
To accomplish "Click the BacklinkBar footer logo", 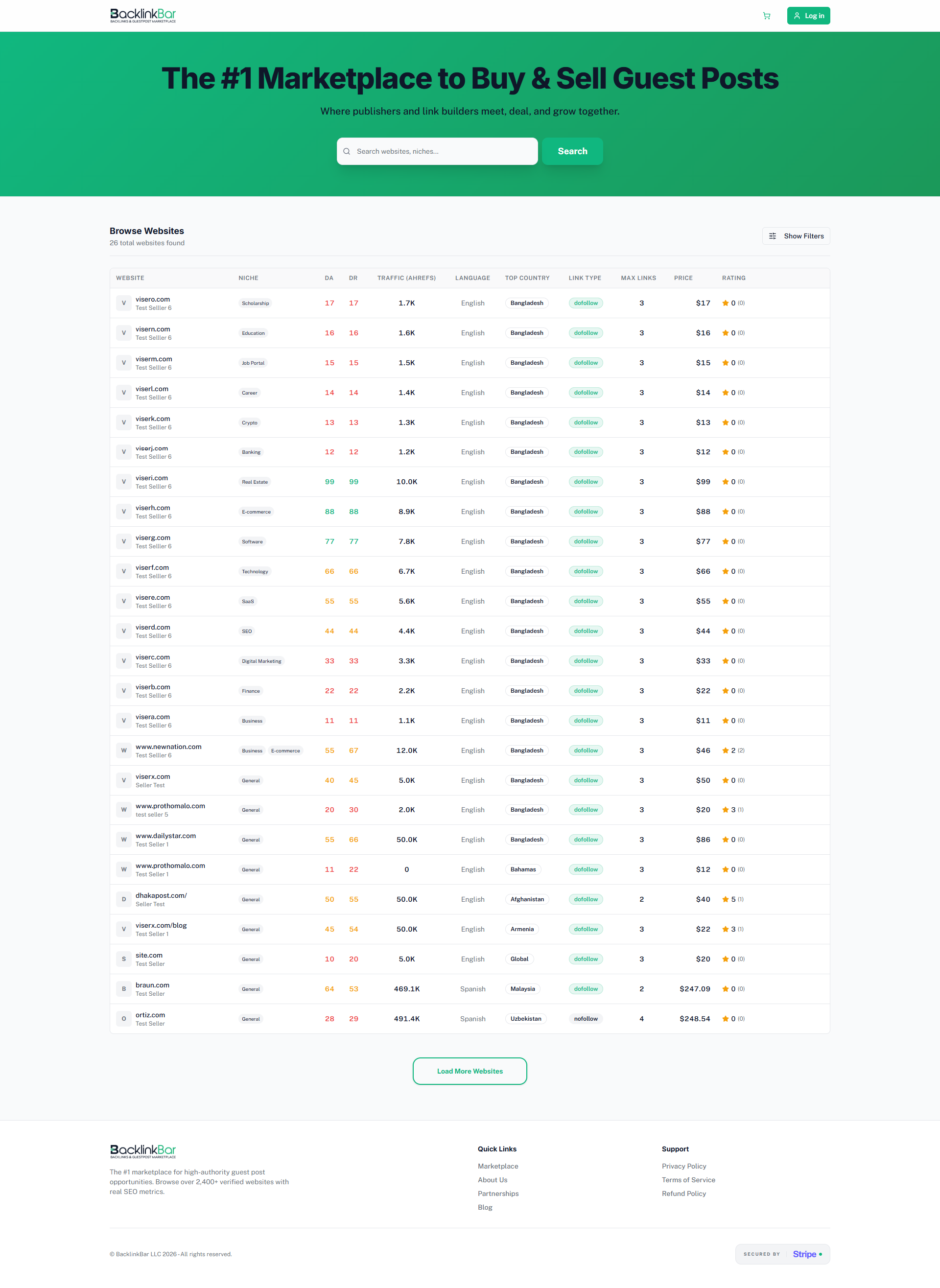I will tap(143, 1151).
